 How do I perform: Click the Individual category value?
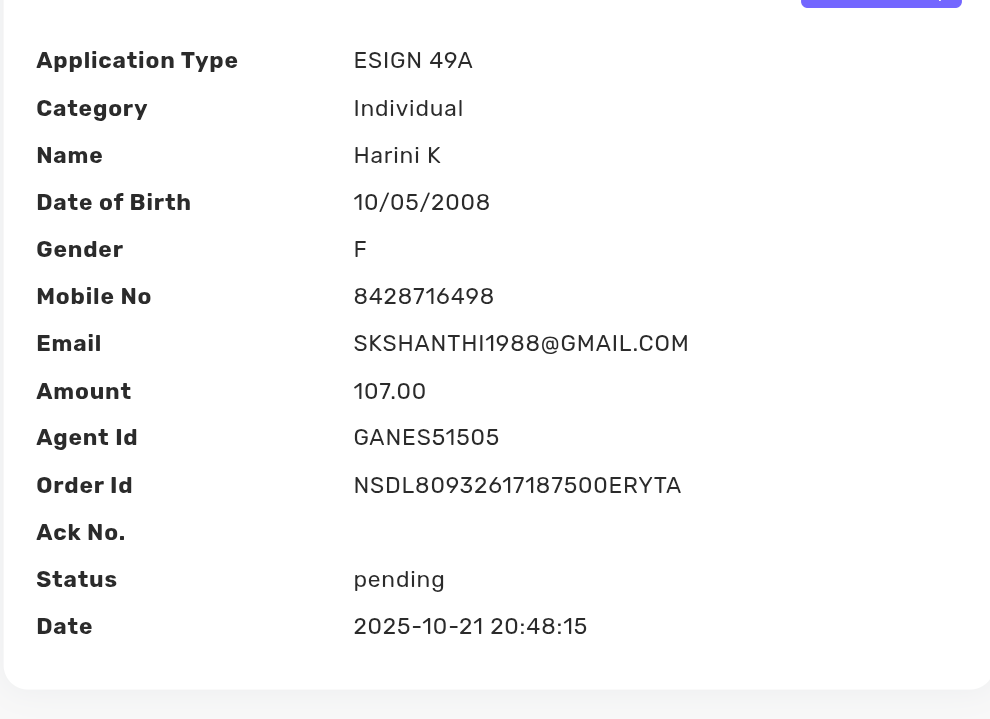coord(408,109)
